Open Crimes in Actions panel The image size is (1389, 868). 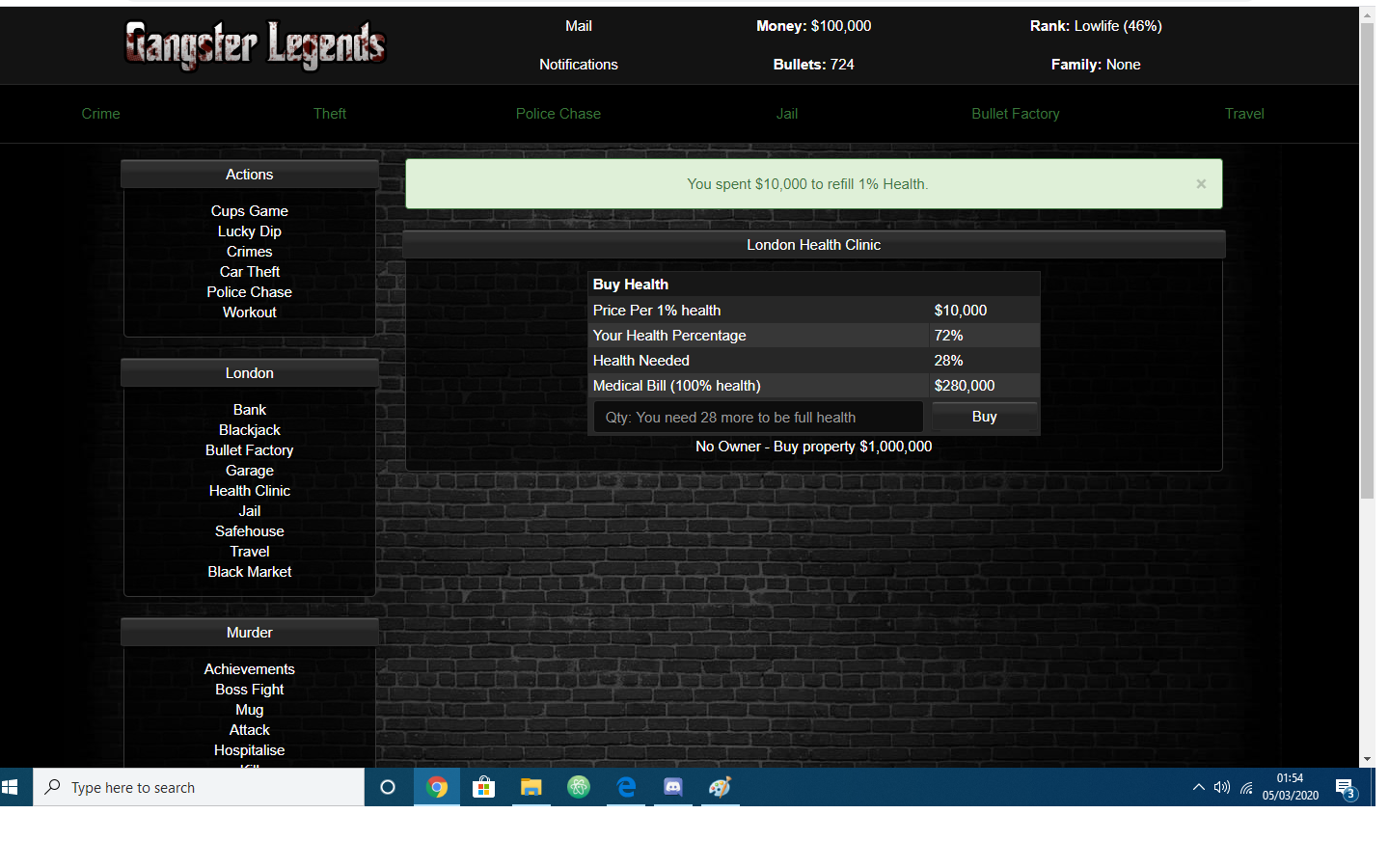[x=250, y=252]
